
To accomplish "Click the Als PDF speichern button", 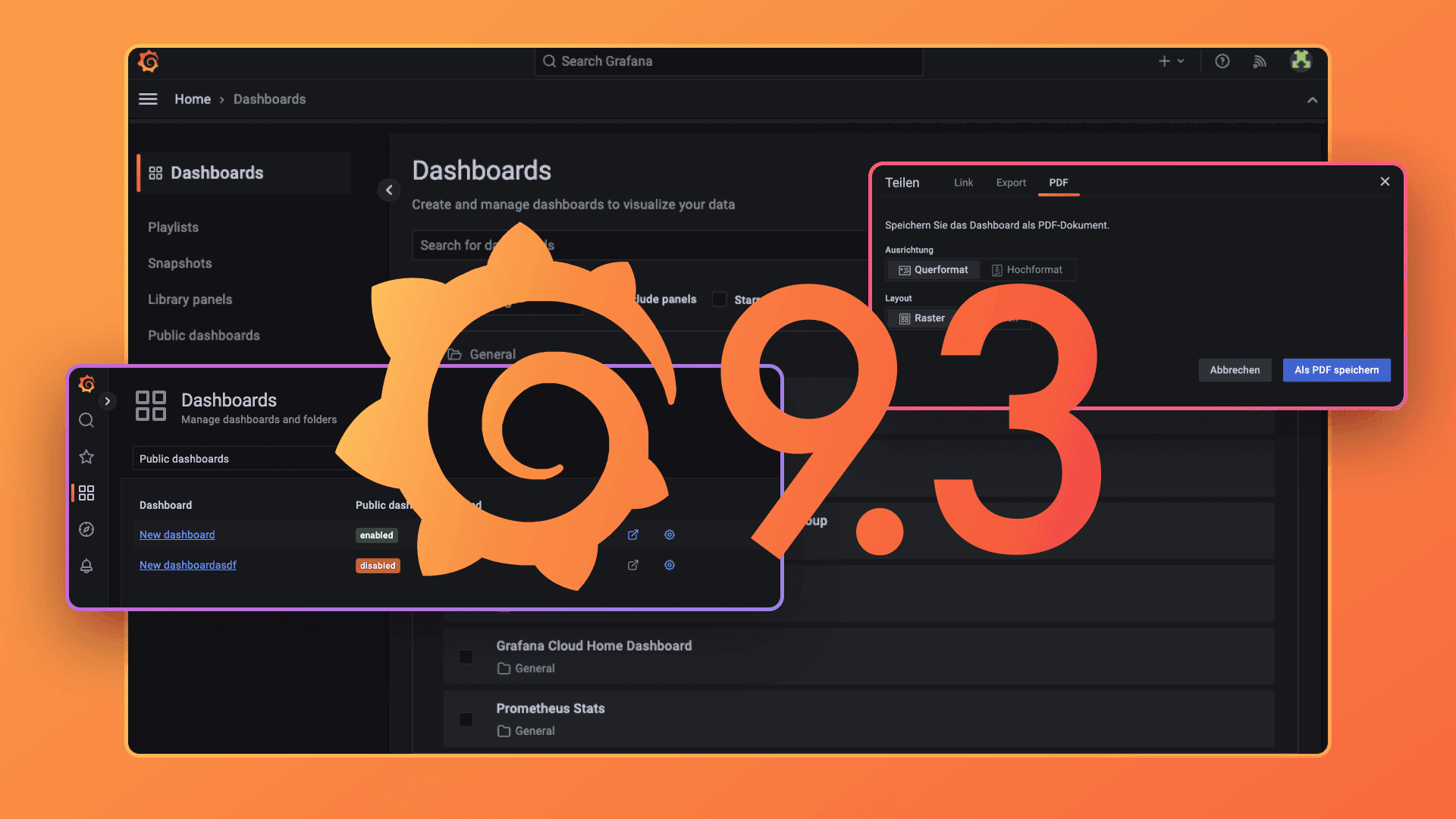I will 1336,370.
